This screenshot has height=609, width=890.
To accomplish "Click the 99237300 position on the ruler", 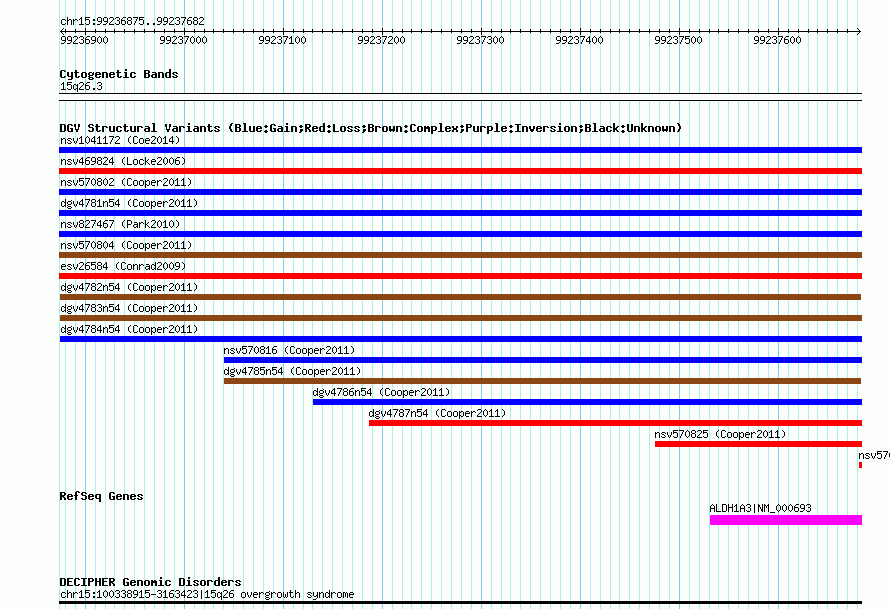I will click(x=480, y=40).
